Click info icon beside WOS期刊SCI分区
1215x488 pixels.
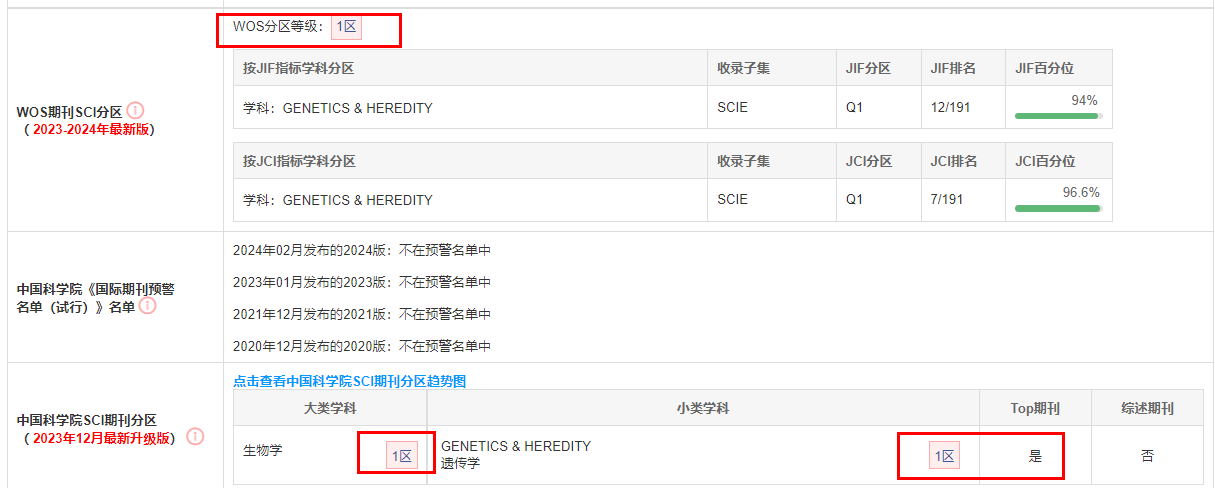pos(135,110)
